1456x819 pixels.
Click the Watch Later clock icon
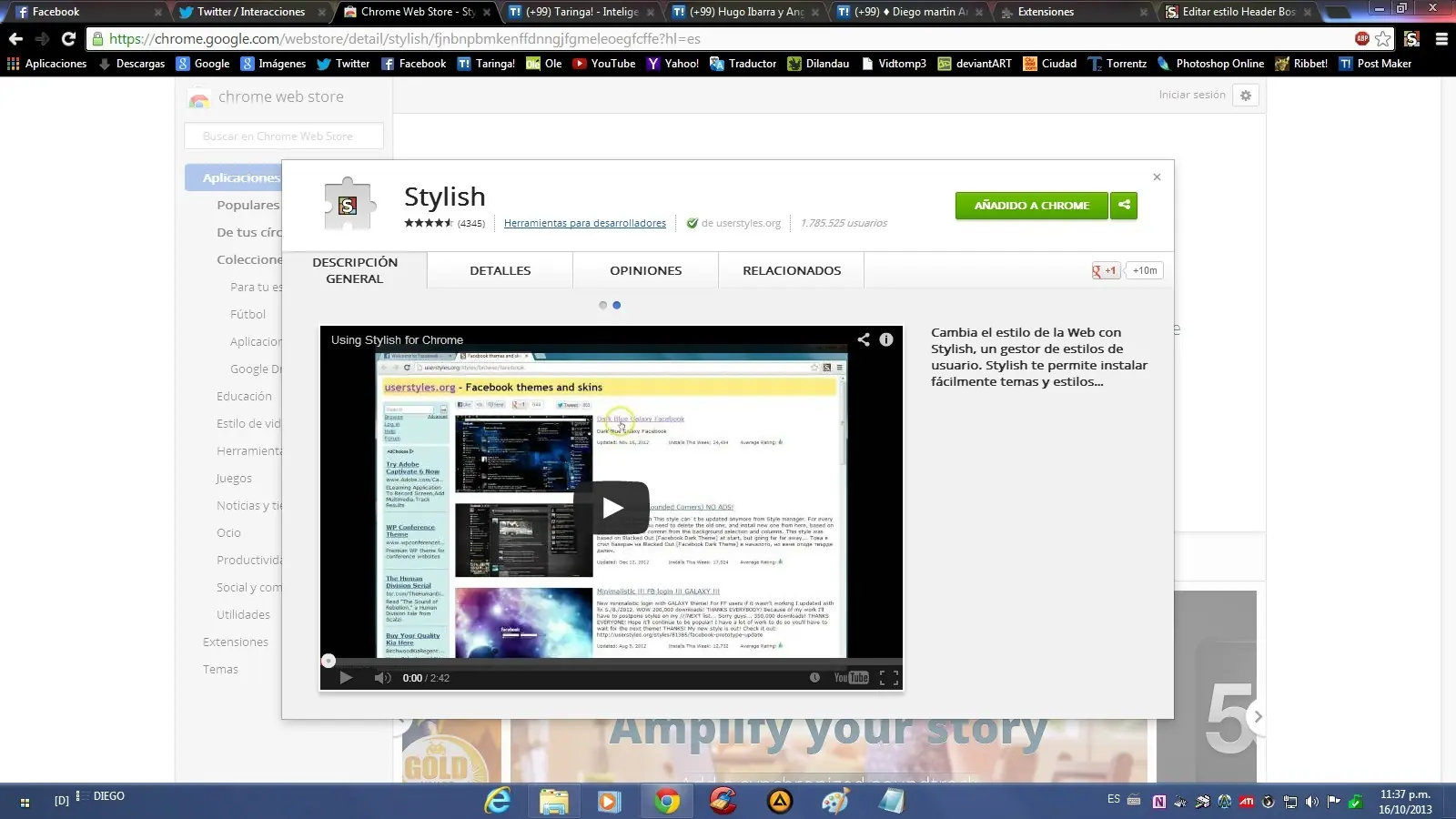[814, 678]
